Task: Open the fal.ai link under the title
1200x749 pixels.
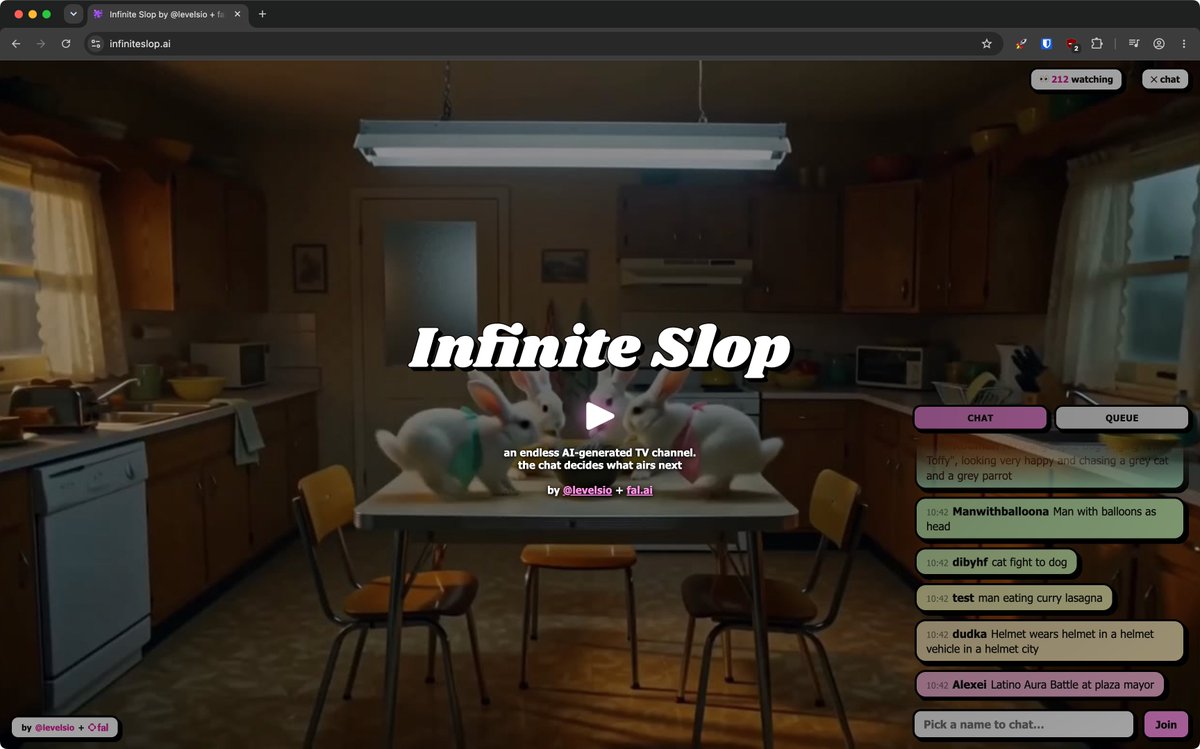Action: click(640, 490)
